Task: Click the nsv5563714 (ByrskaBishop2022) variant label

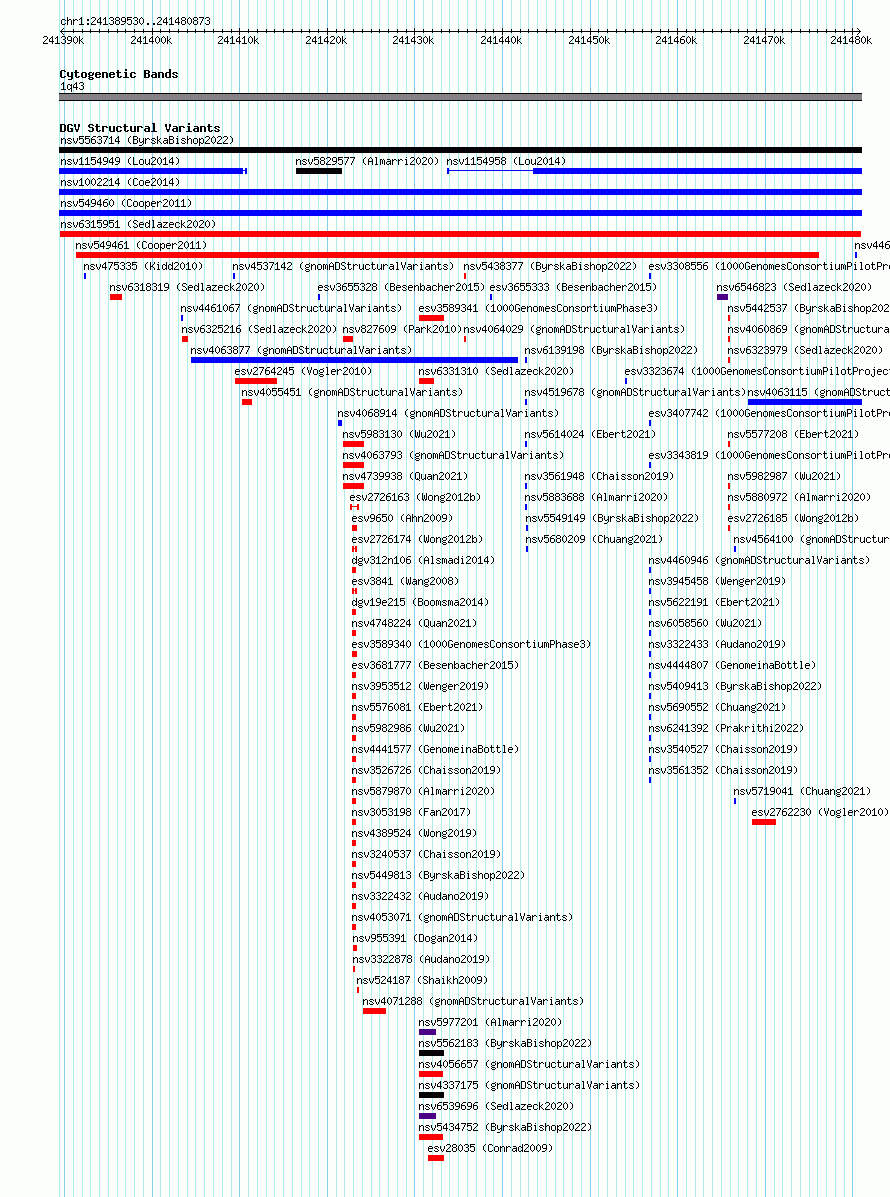Action: (147, 140)
